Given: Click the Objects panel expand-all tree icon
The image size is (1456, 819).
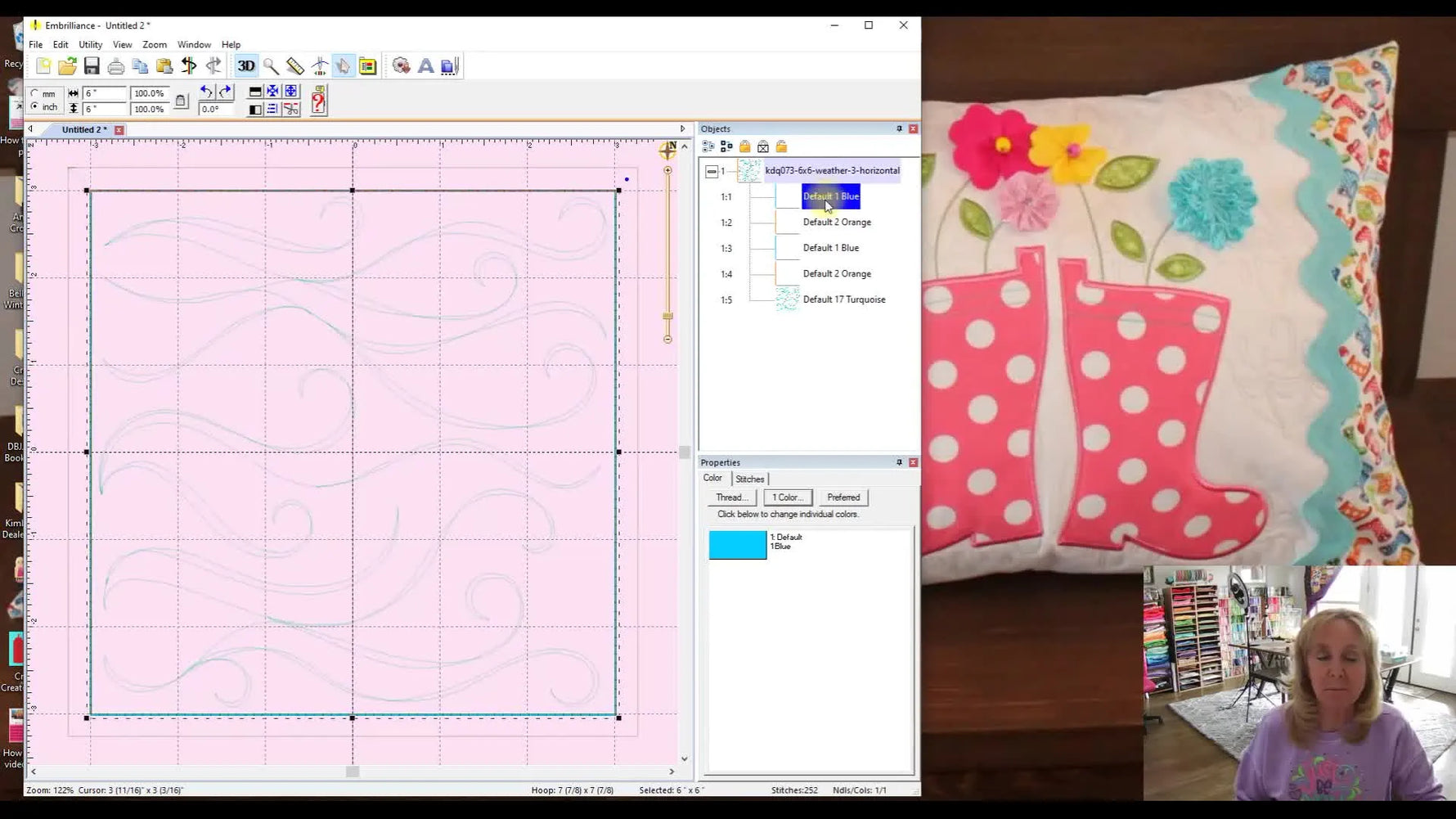Looking at the screenshot, I should (x=708, y=146).
